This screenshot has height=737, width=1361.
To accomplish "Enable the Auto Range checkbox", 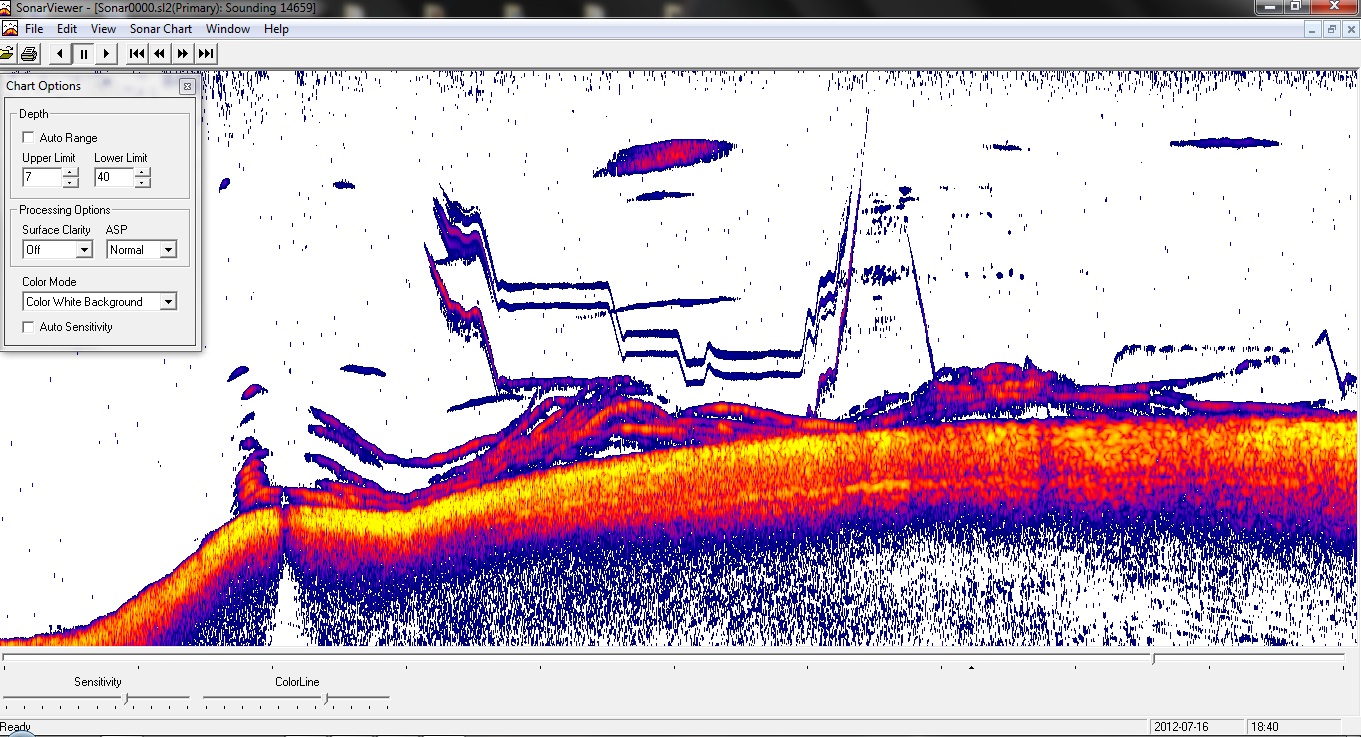I will tap(29, 138).
